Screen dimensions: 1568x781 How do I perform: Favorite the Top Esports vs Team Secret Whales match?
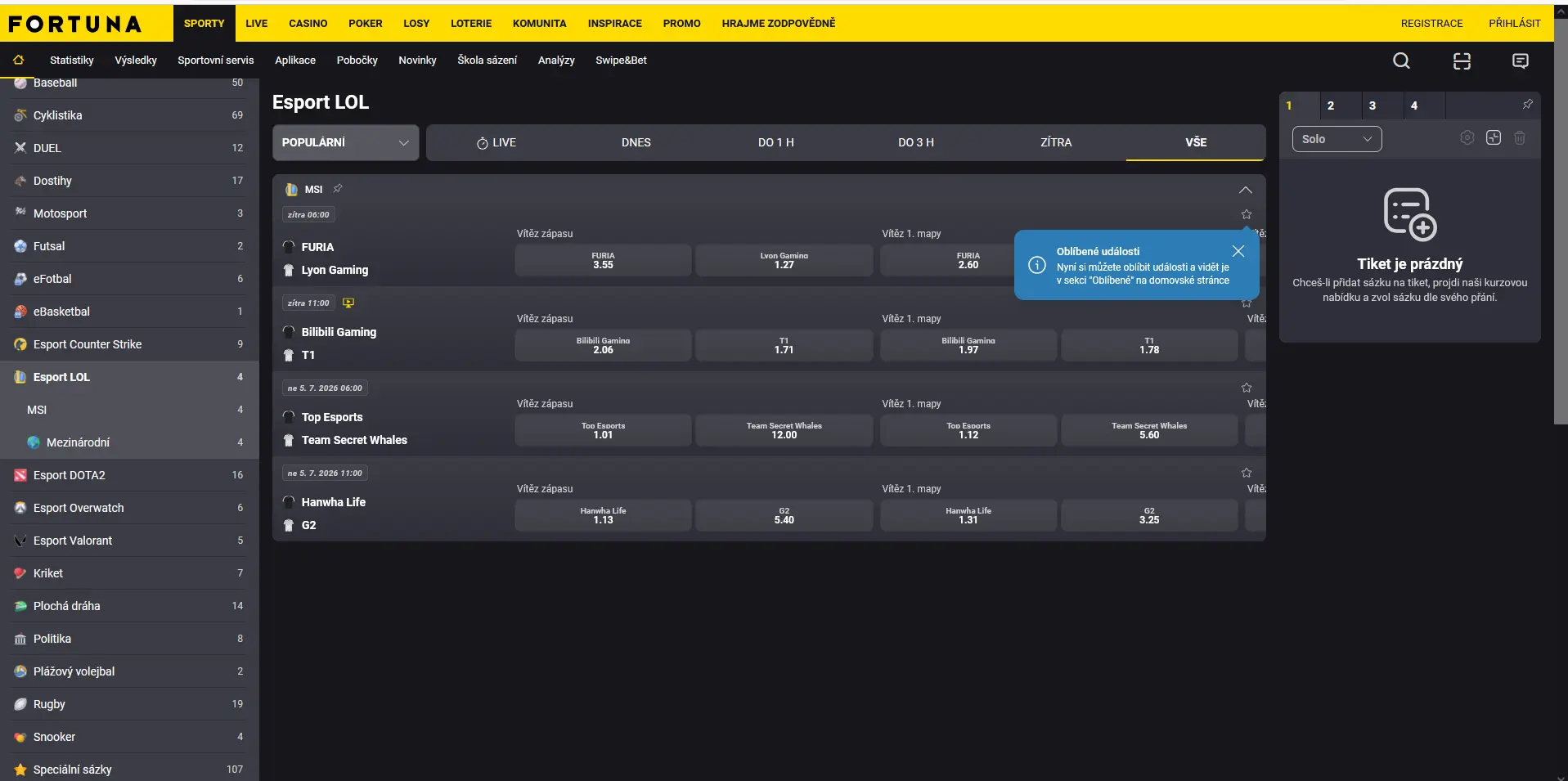click(x=1247, y=388)
